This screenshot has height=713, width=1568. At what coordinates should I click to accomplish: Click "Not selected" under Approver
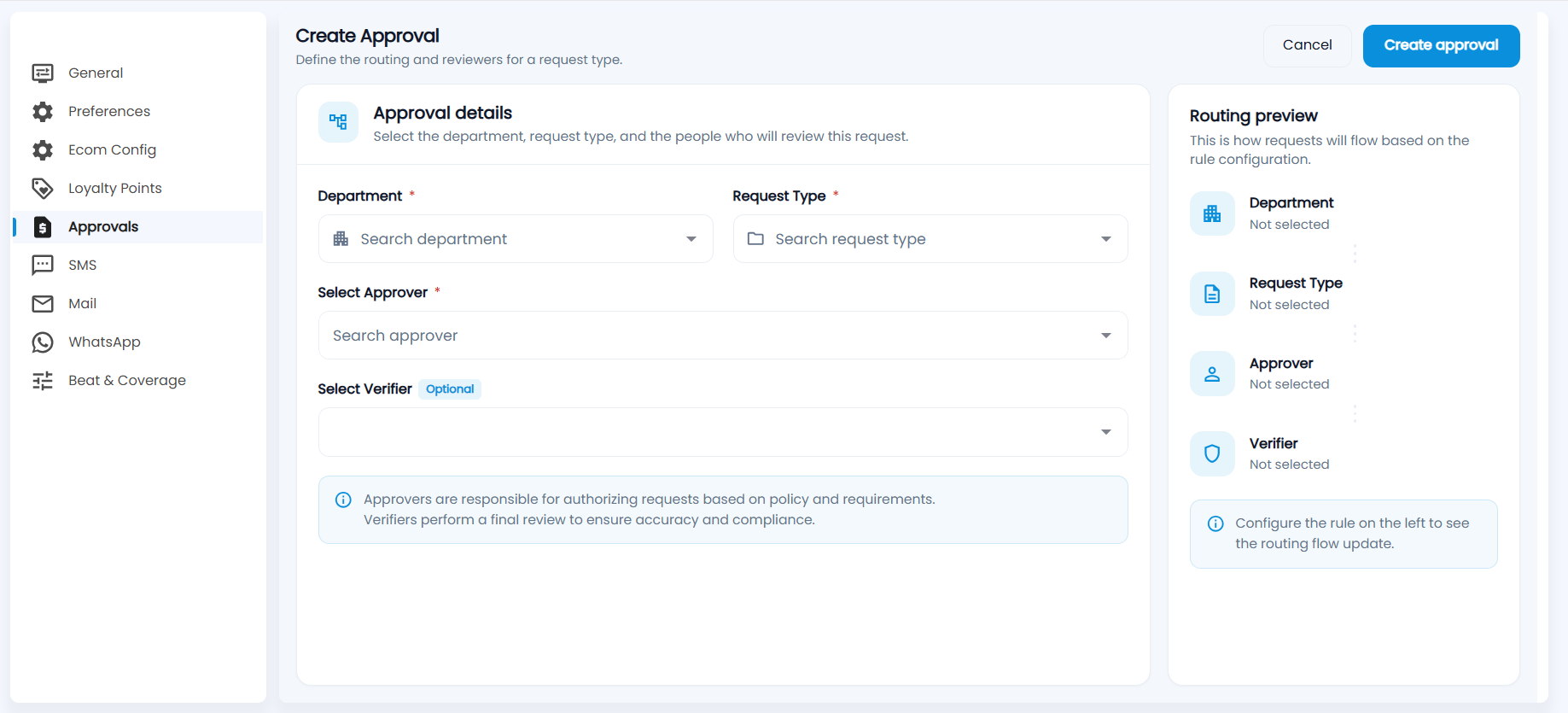coord(1289,384)
